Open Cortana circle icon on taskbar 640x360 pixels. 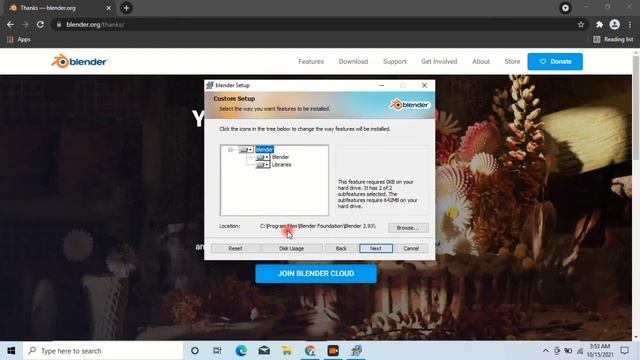pos(195,351)
